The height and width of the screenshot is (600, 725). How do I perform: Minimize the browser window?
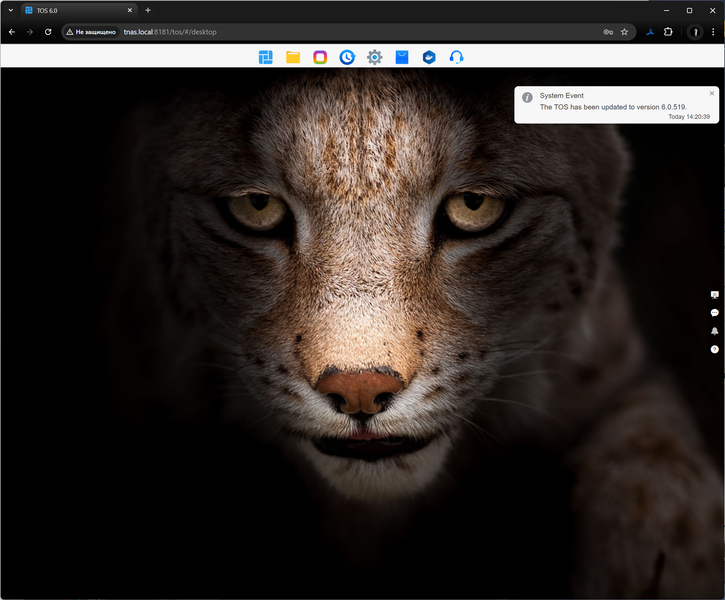(x=666, y=10)
